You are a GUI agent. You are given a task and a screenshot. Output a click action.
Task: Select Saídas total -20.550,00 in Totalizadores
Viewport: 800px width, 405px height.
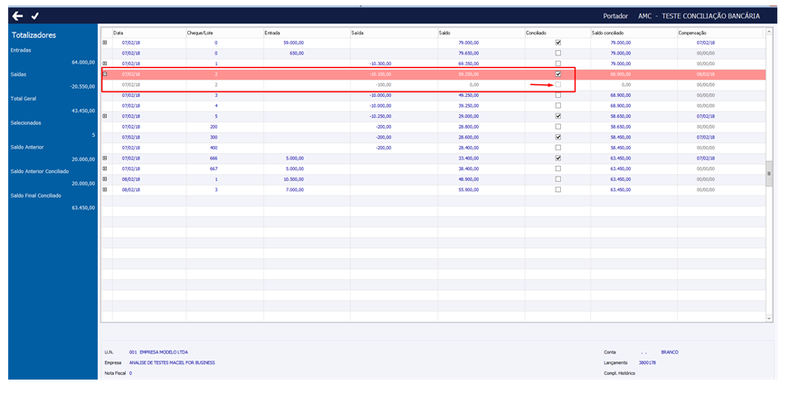tap(82, 87)
